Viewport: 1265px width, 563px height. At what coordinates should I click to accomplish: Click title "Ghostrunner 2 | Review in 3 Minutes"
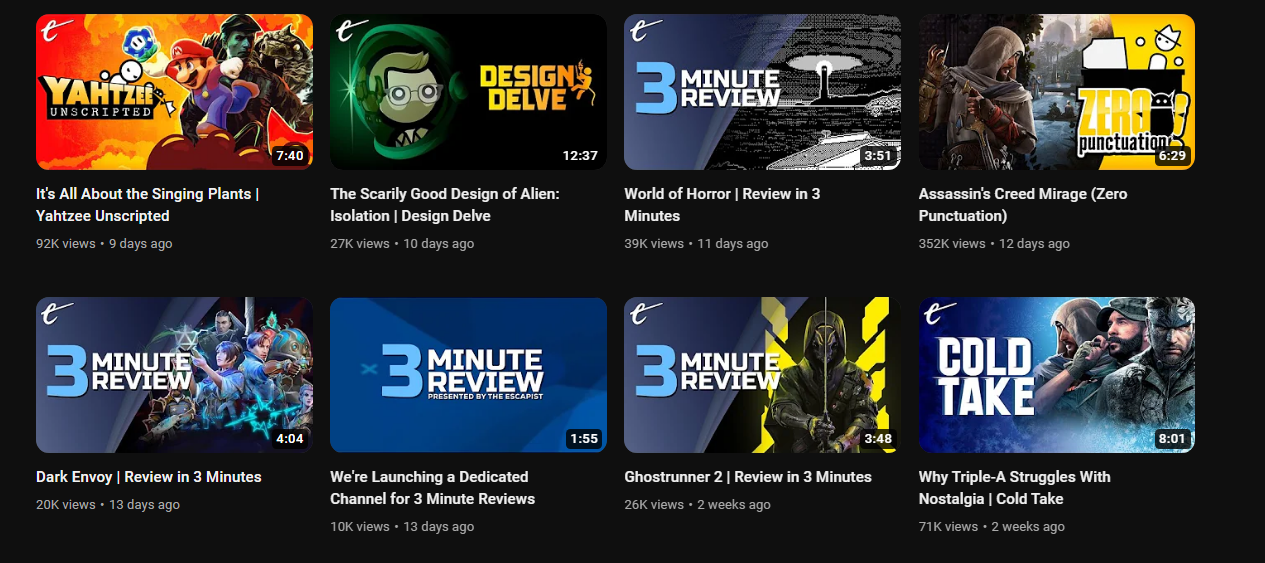tap(748, 477)
